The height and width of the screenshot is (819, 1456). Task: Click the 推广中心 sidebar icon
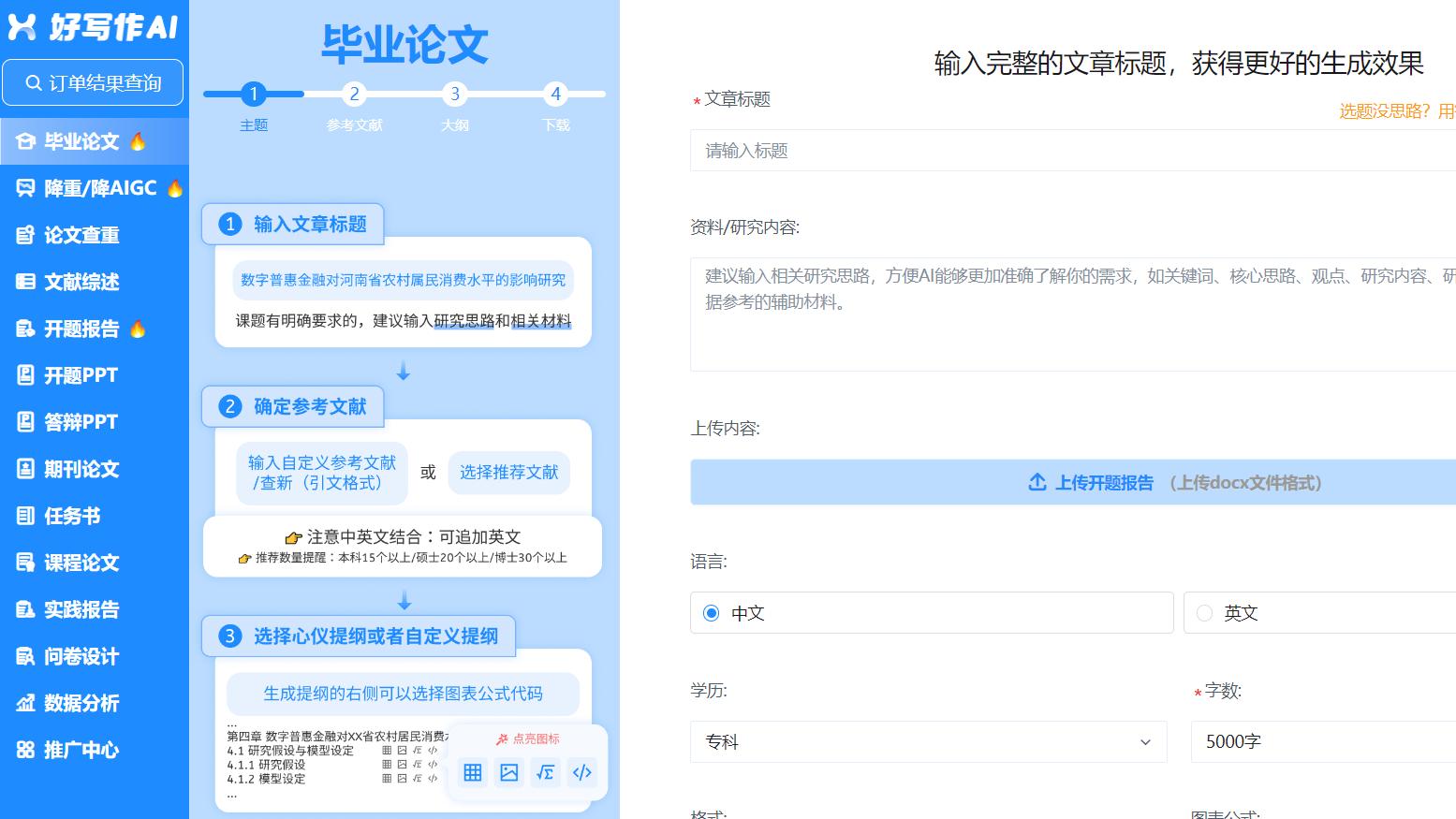(x=26, y=750)
